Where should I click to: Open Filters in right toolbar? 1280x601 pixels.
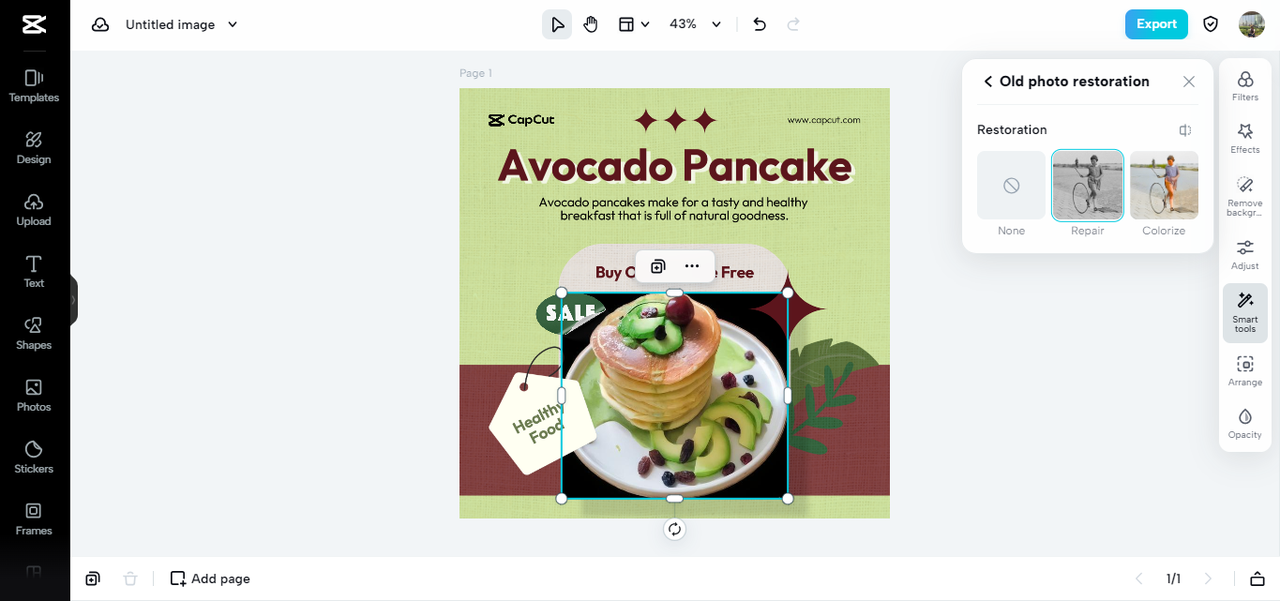coord(1245,87)
